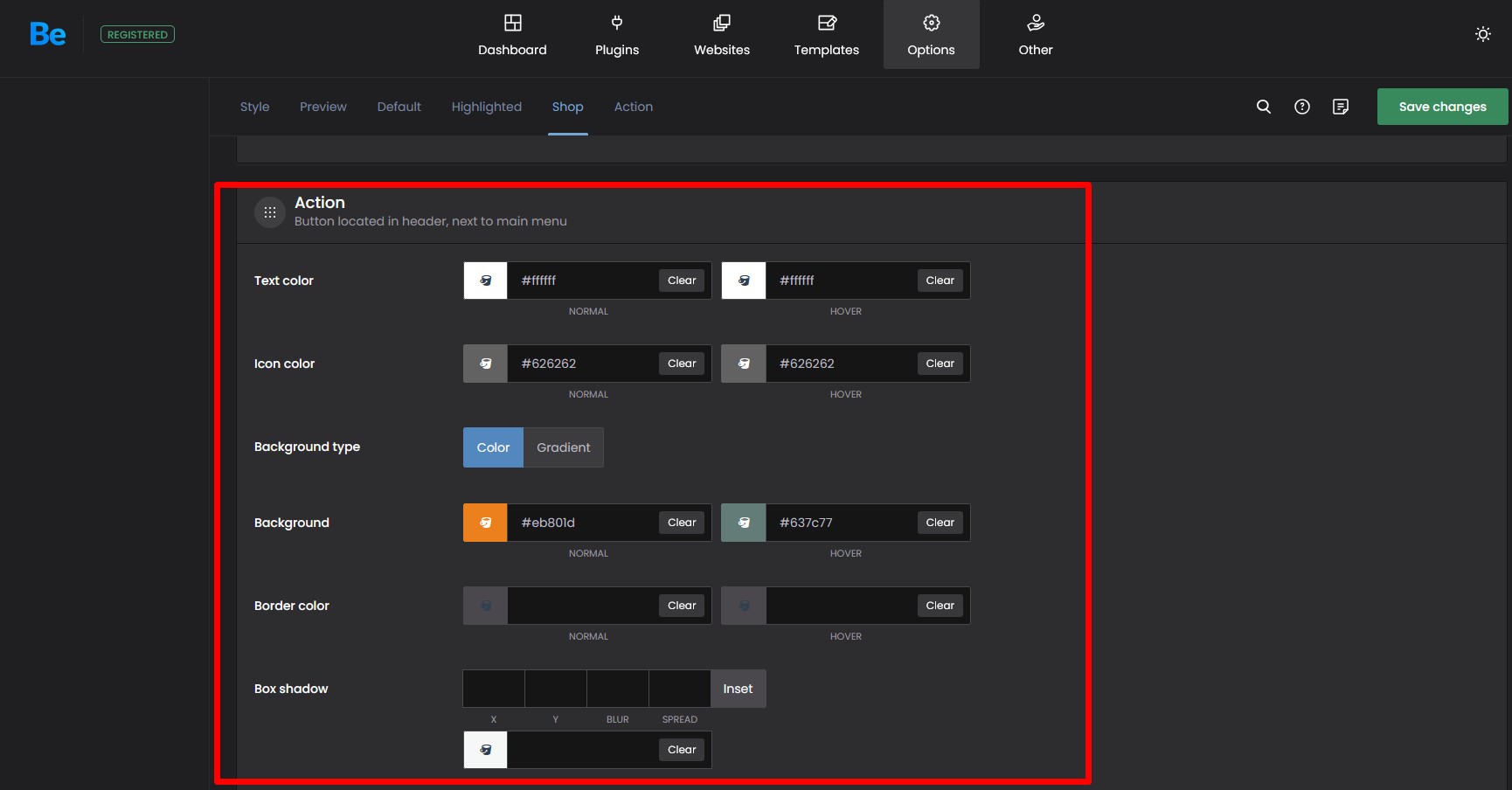
Task: Switch to the Highlighted tab
Action: (x=486, y=107)
